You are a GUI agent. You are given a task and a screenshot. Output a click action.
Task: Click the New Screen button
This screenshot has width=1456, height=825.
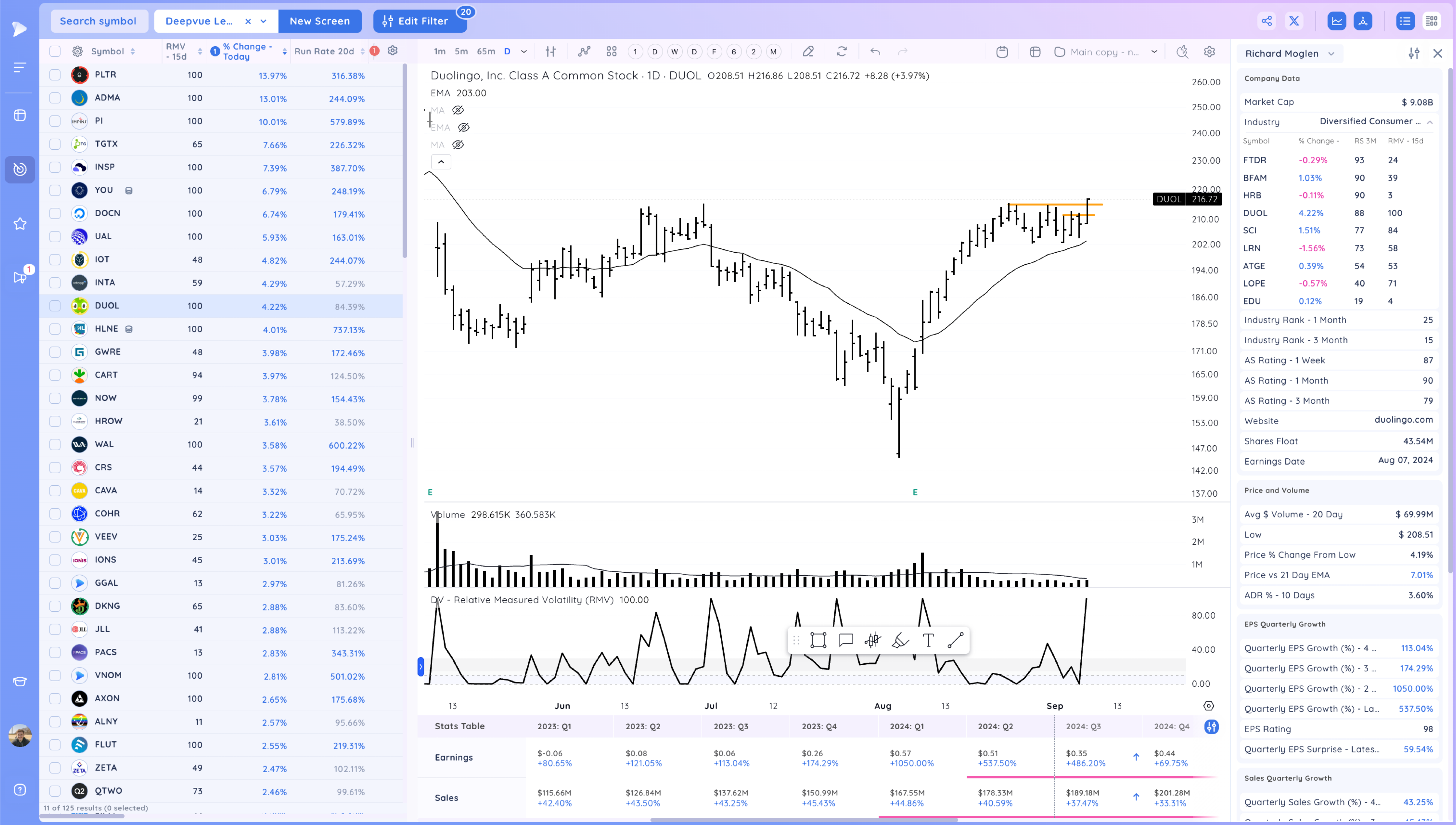coord(319,21)
